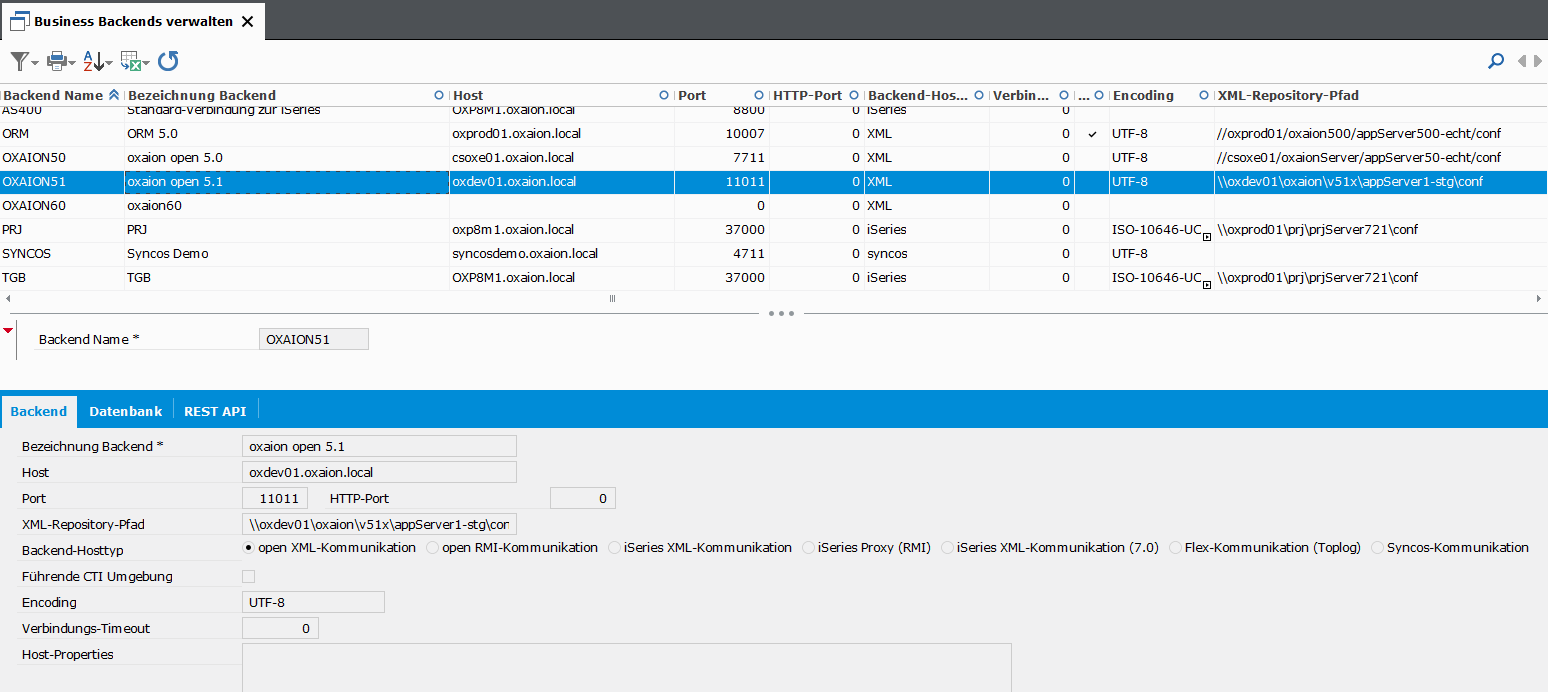
Task: Click the circle marker in Port header
Action: (x=759, y=95)
